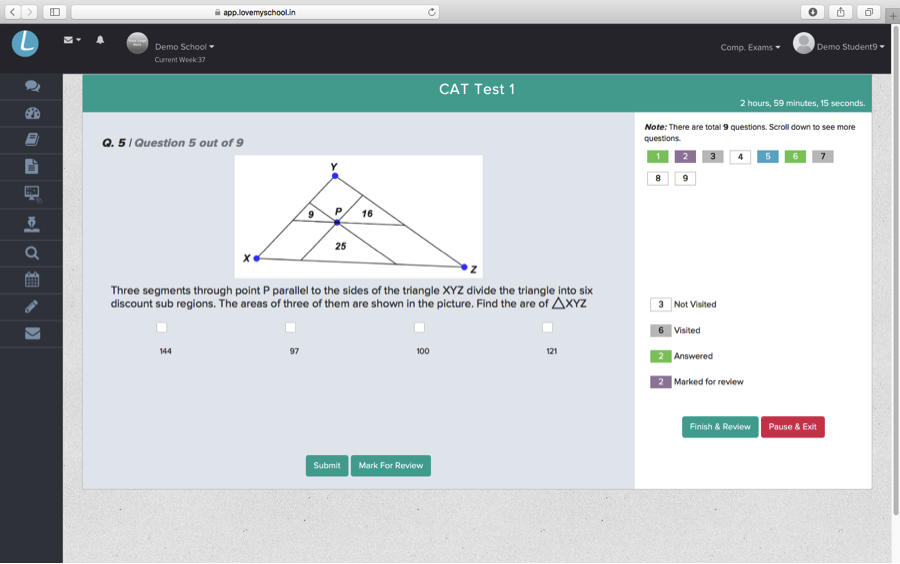The height and width of the screenshot is (564, 900).
Task: Click the page vertical scrollbar
Action: 896,270
